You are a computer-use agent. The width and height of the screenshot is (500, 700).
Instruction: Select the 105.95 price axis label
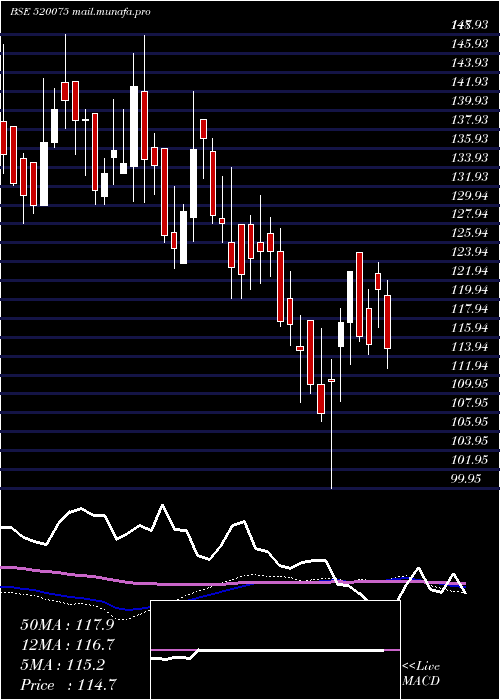(469, 422)
